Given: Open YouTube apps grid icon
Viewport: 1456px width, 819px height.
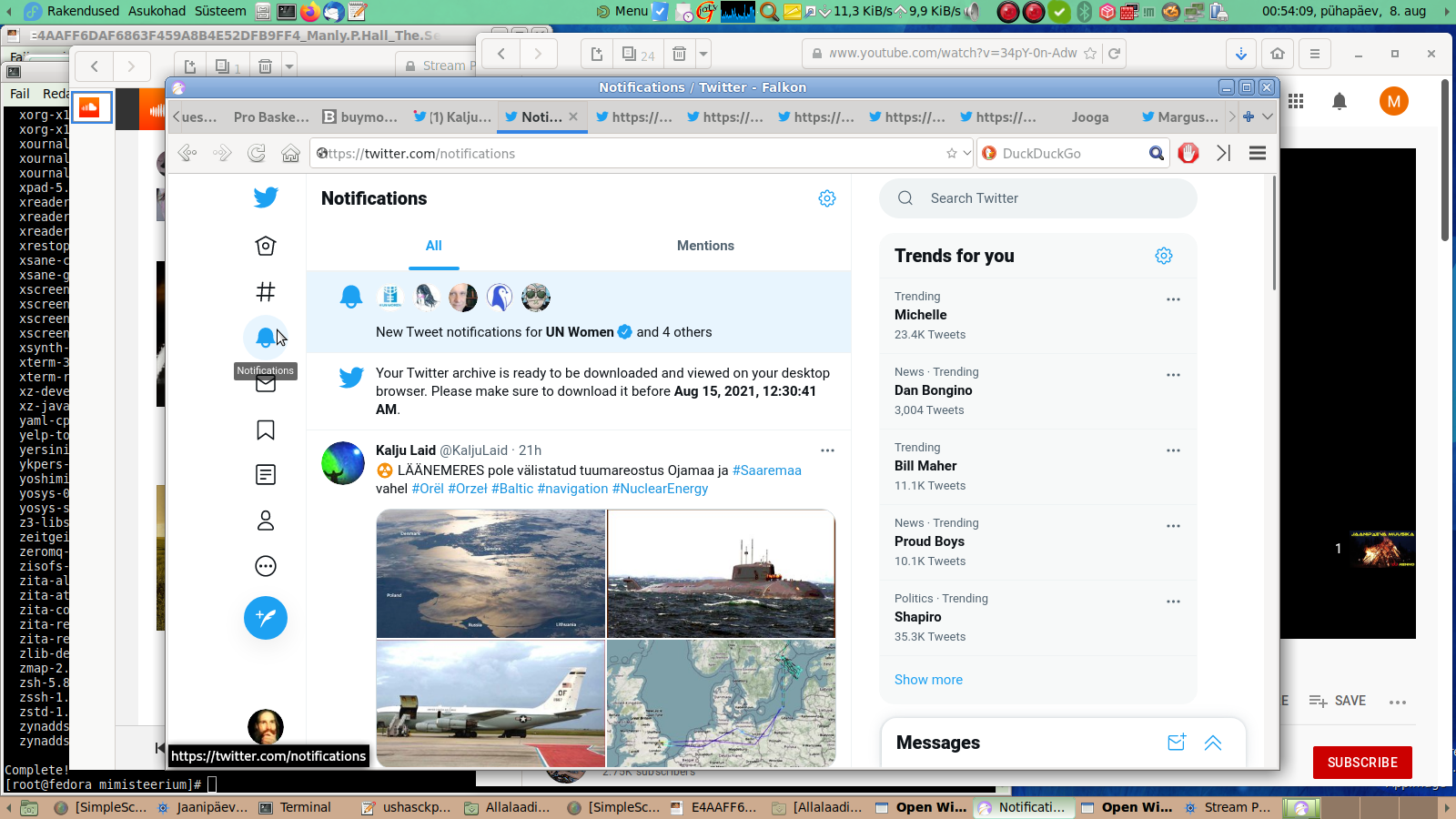Looking at the screenshot, I should coord(1296,101).
